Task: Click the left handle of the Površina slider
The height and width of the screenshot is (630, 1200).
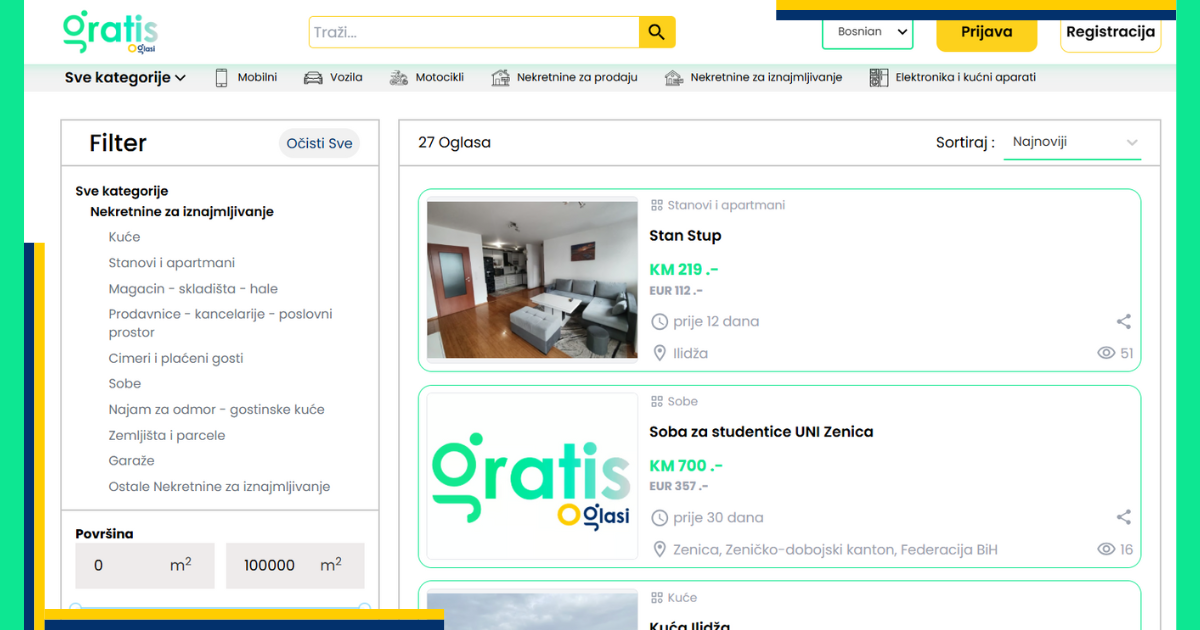Action: (76, 609)
